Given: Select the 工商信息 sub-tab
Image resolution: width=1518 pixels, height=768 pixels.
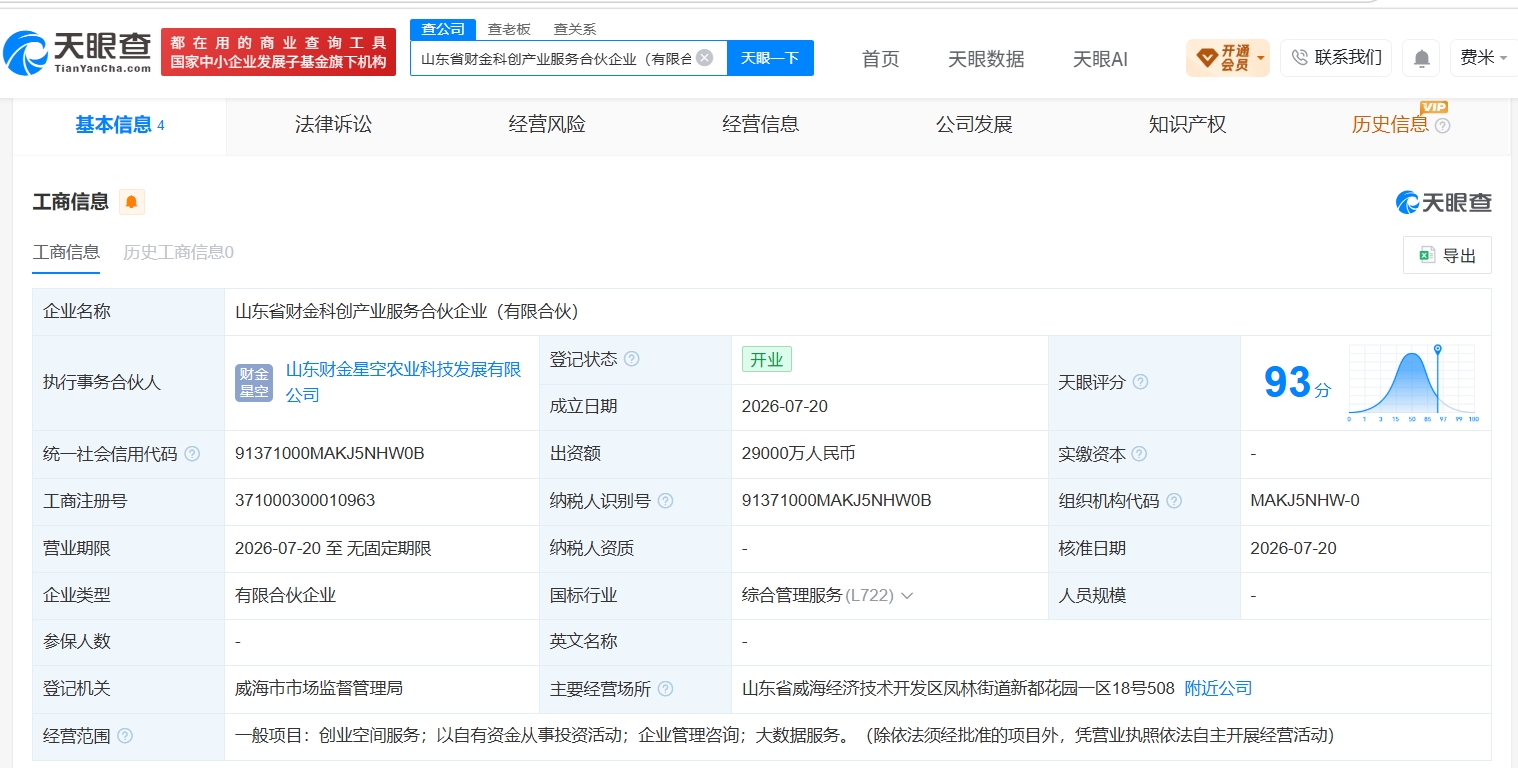Looking at the screenshot, I should (x=66, y=252).
